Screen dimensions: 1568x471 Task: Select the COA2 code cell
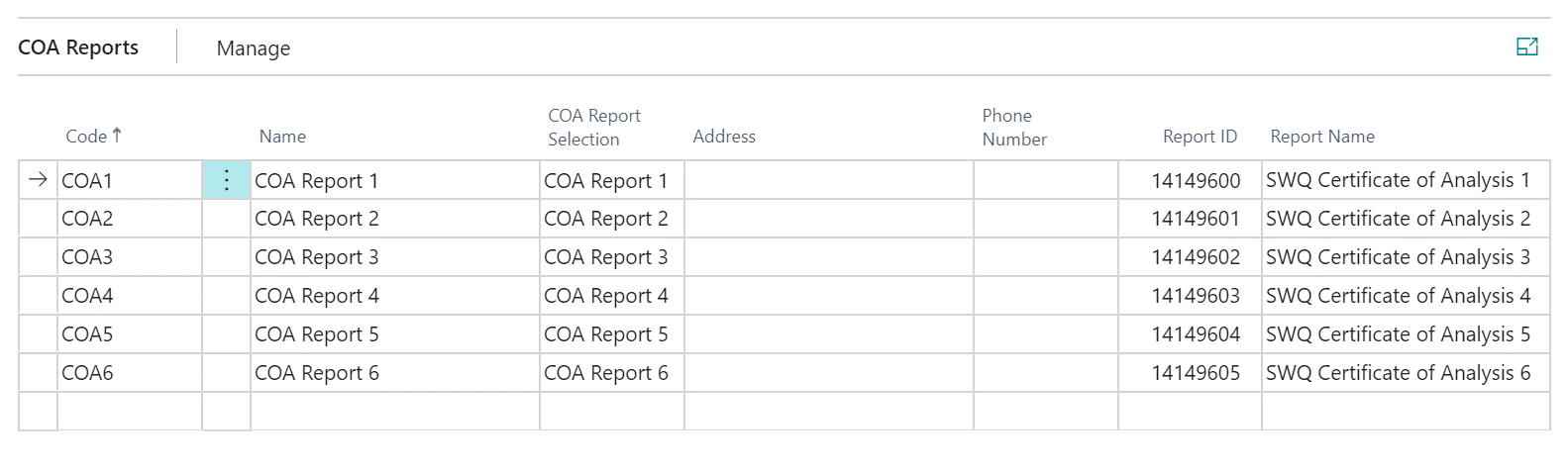click(129, 219)
